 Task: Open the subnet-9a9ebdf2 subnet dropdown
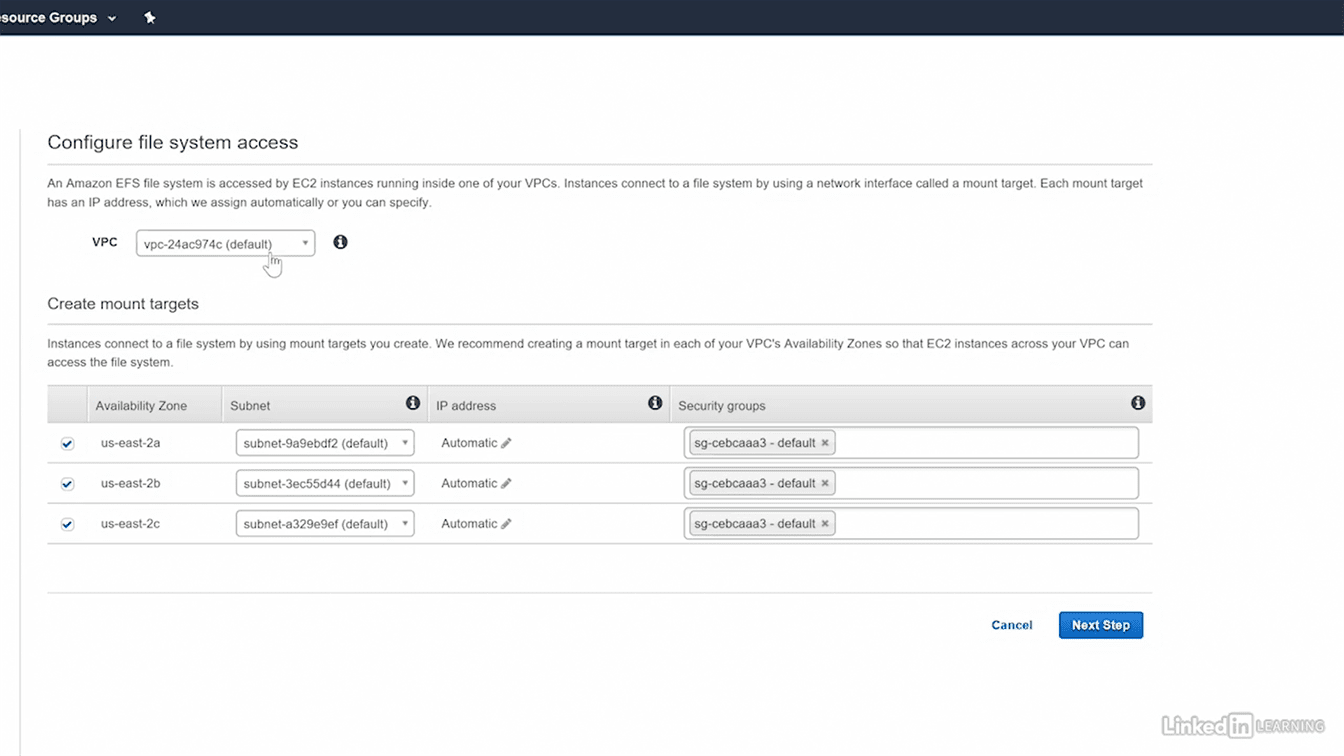(x=325, y=443)
